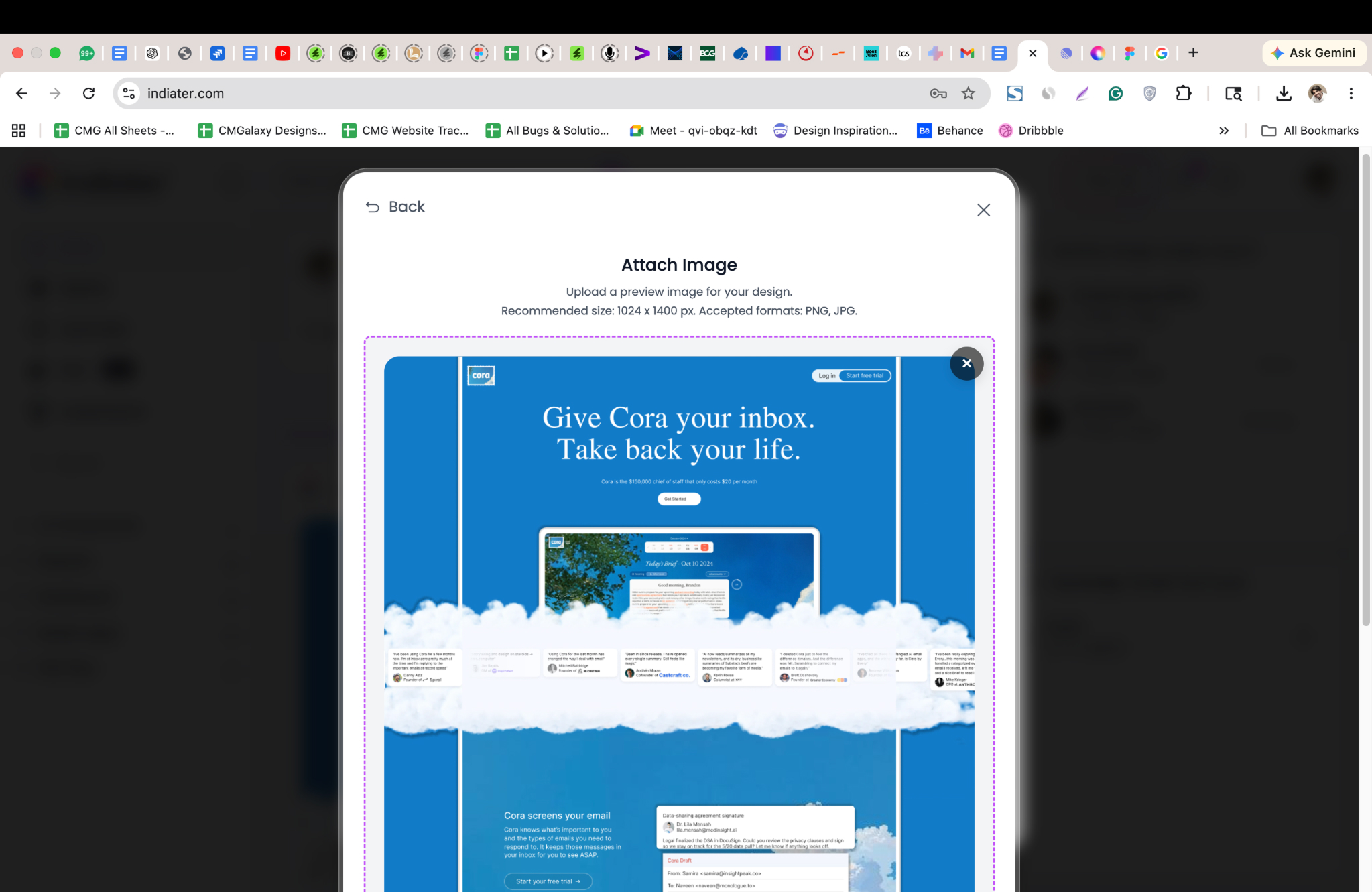Viewport: 1372px width, 892px height.
Task: Open the Grammarly extension icon
Action: [x=1115, y=94]
